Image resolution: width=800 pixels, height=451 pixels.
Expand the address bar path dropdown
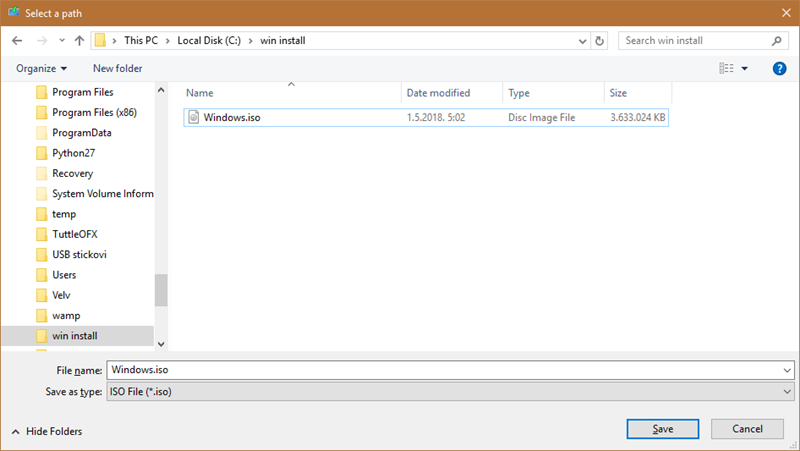582,41
